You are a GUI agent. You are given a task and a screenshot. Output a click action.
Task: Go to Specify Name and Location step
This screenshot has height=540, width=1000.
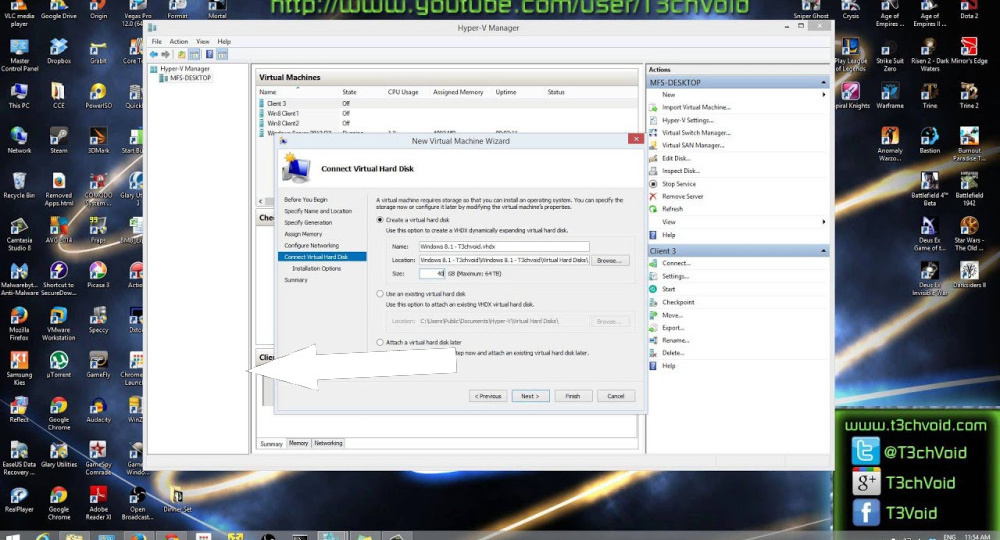tap(318, 211)
